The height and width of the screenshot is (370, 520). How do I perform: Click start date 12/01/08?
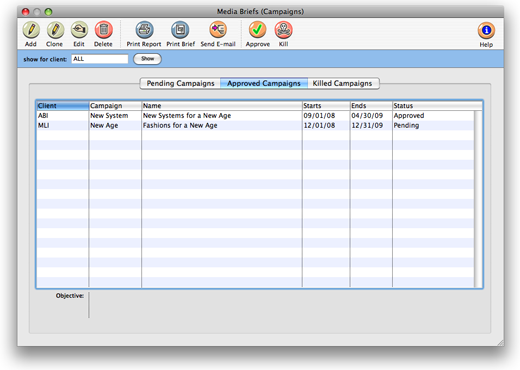[x=319, y=125]
